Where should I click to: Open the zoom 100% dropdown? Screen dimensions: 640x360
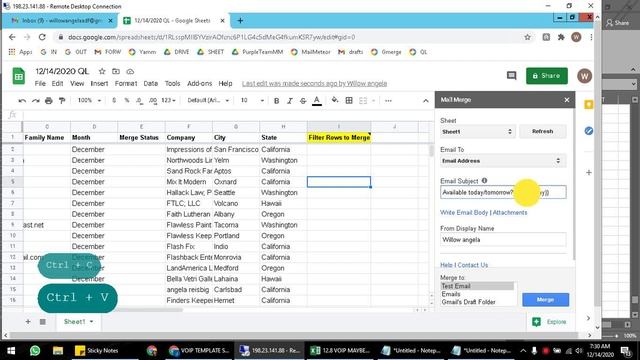tap(89, 100)
